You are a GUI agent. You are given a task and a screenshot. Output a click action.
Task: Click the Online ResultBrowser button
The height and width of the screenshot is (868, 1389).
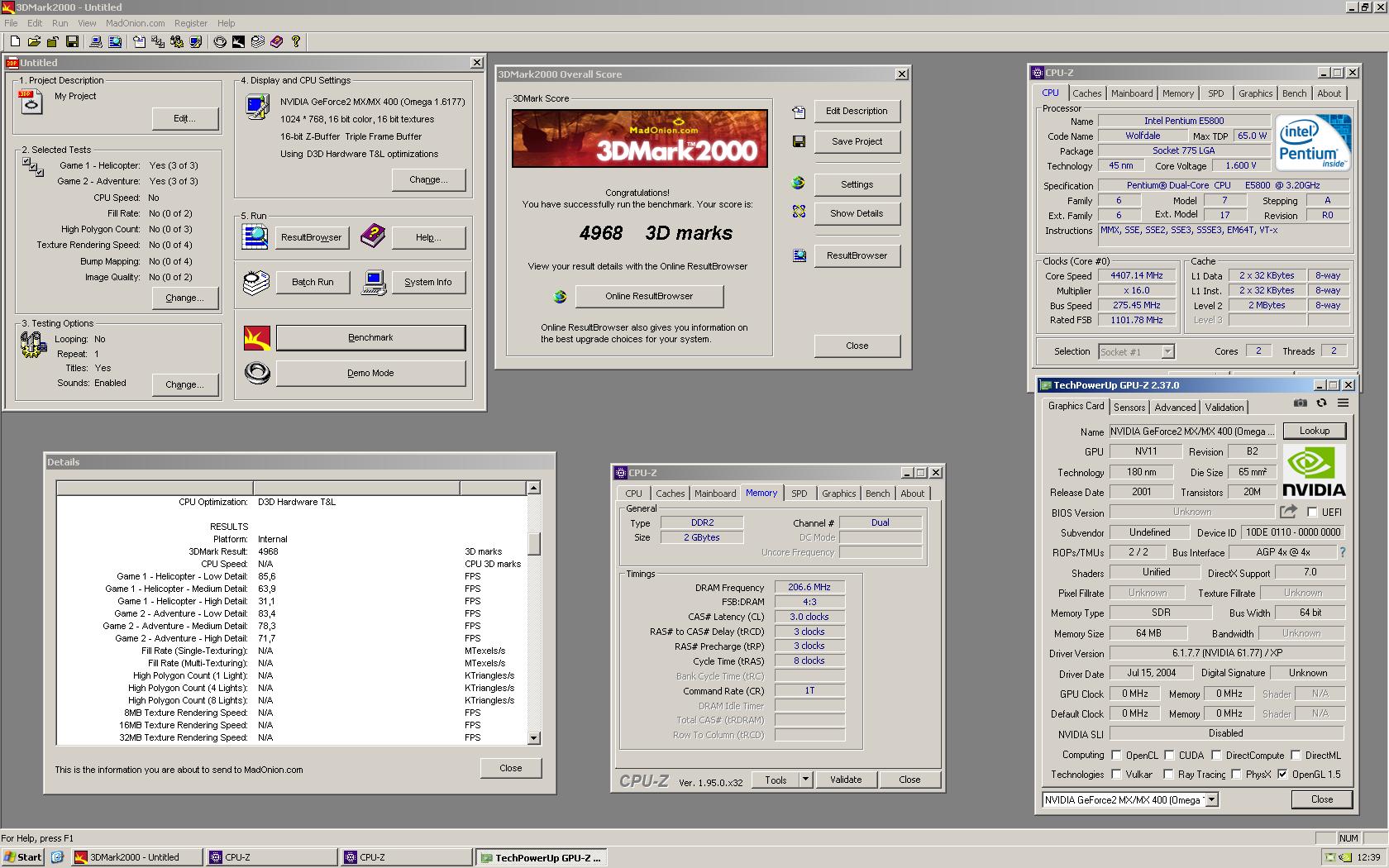[649, 296]
